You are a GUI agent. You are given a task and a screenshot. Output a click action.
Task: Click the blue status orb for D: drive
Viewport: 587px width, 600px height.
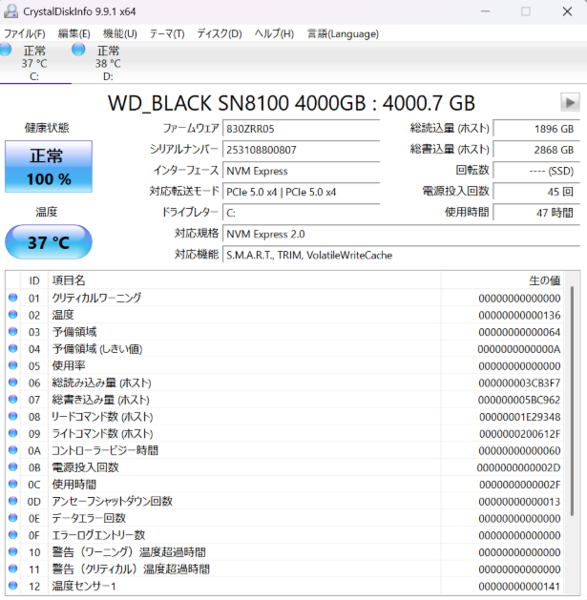pos(78,50)
